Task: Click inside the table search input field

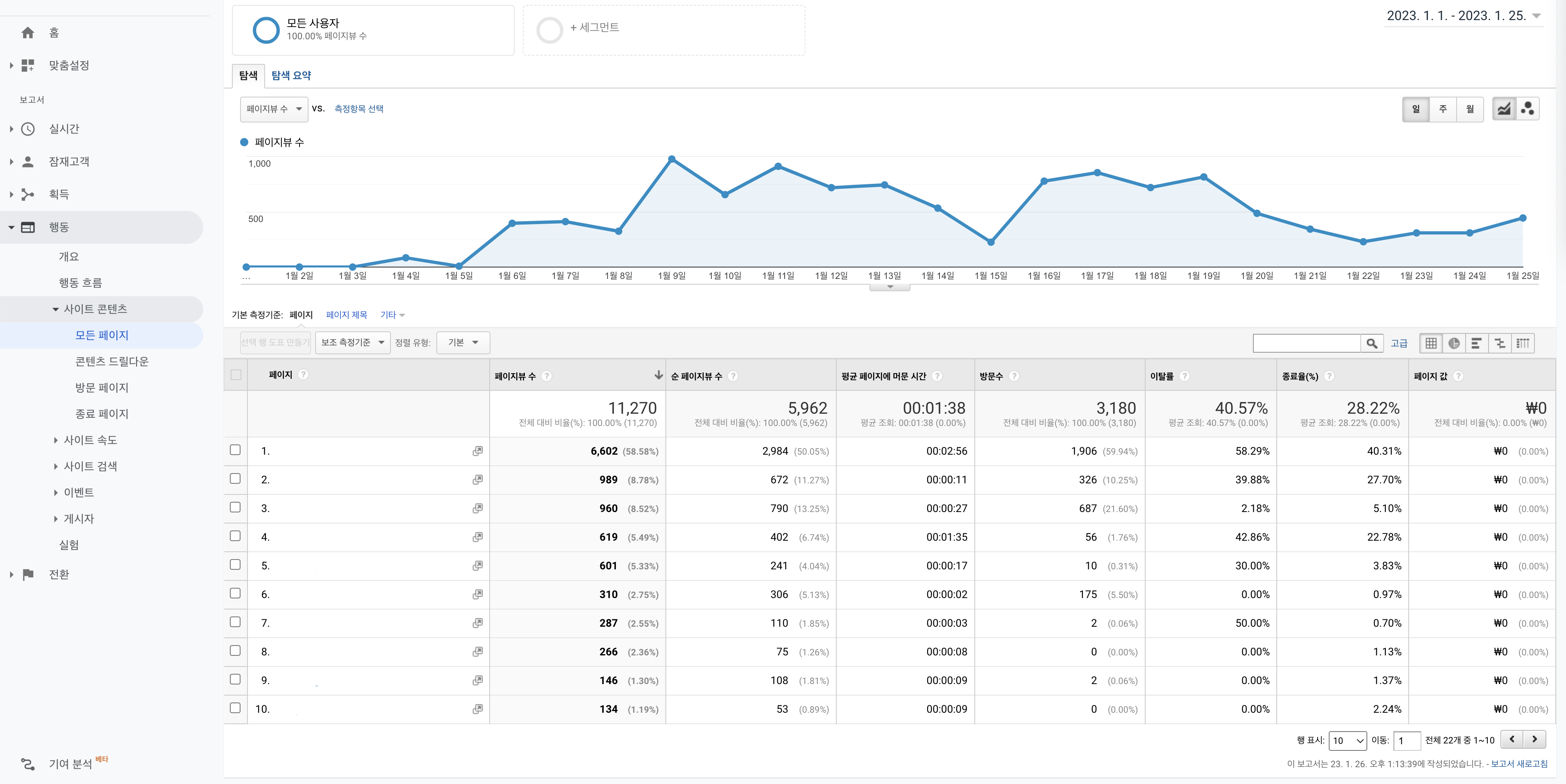Action: pyautogui.click(x=1307, y=343)
